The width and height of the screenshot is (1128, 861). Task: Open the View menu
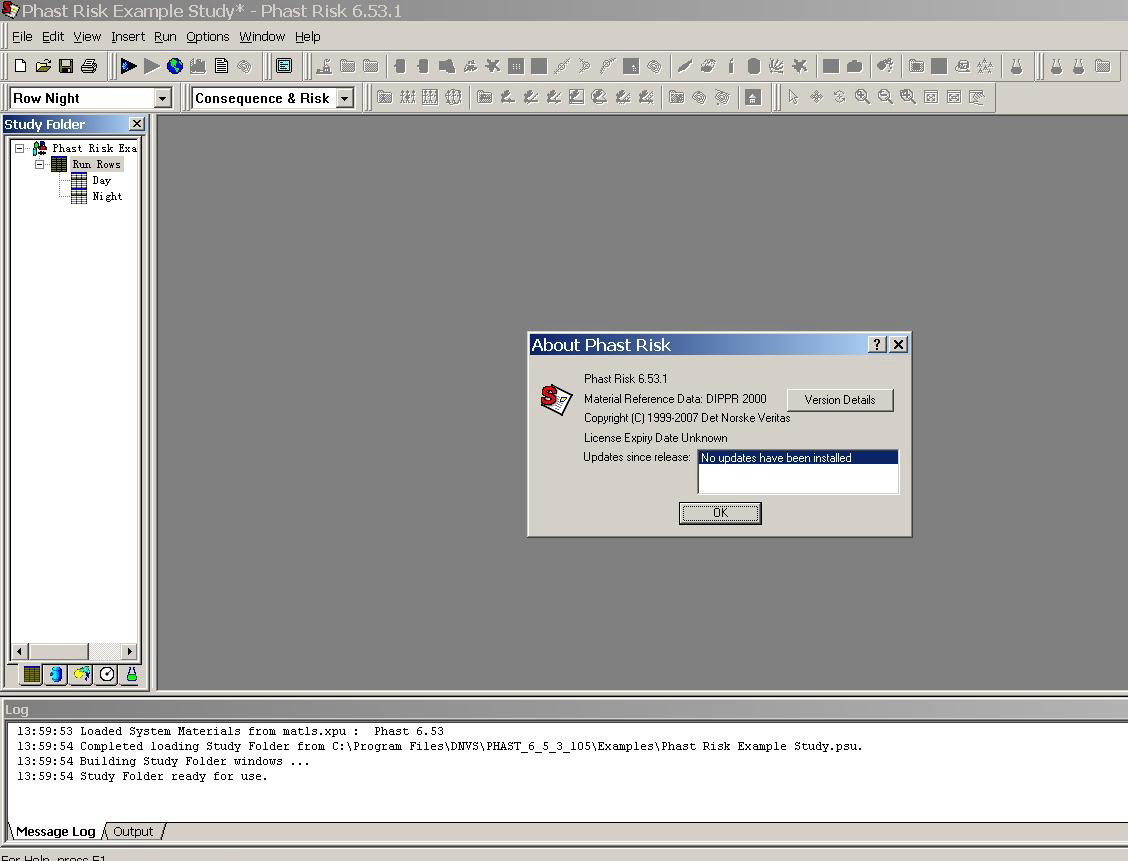pos(87,37)
